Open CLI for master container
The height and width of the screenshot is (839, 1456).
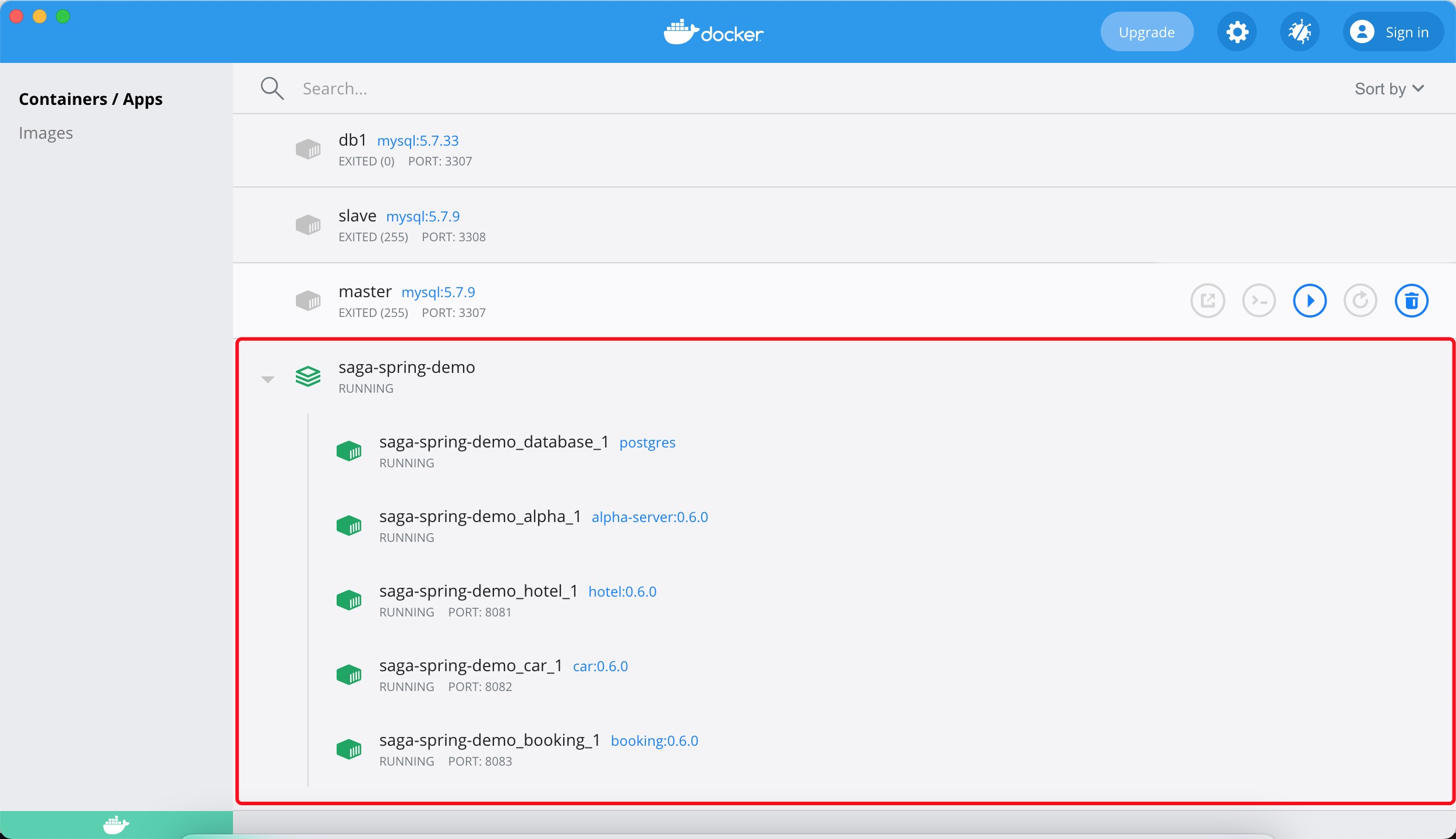[1259, 301]
